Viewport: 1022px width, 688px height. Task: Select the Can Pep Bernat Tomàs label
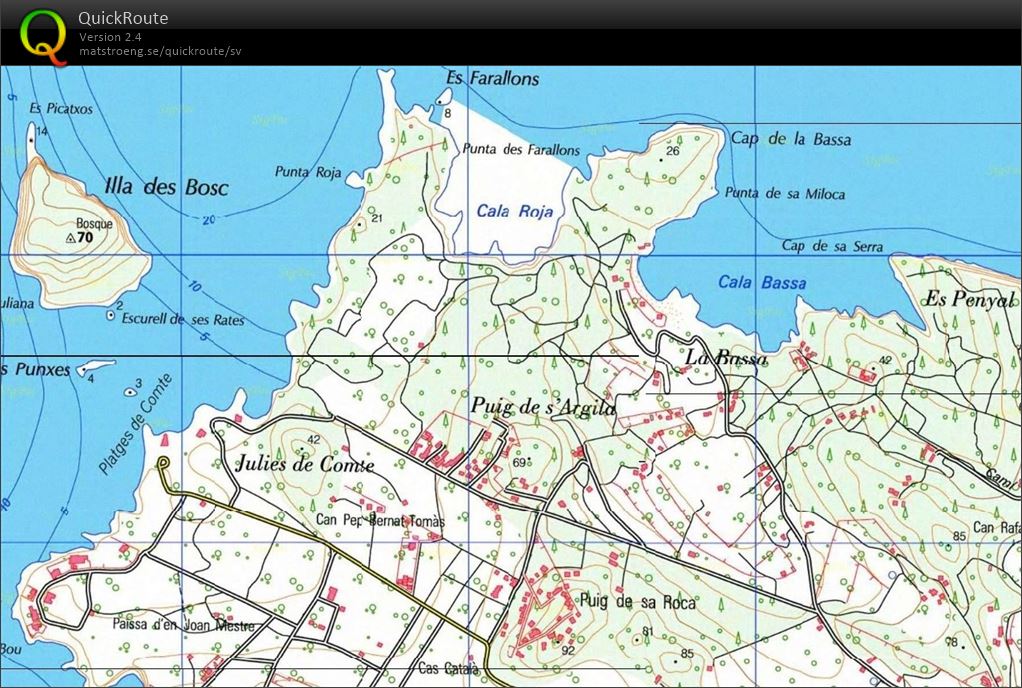[380, 521]
